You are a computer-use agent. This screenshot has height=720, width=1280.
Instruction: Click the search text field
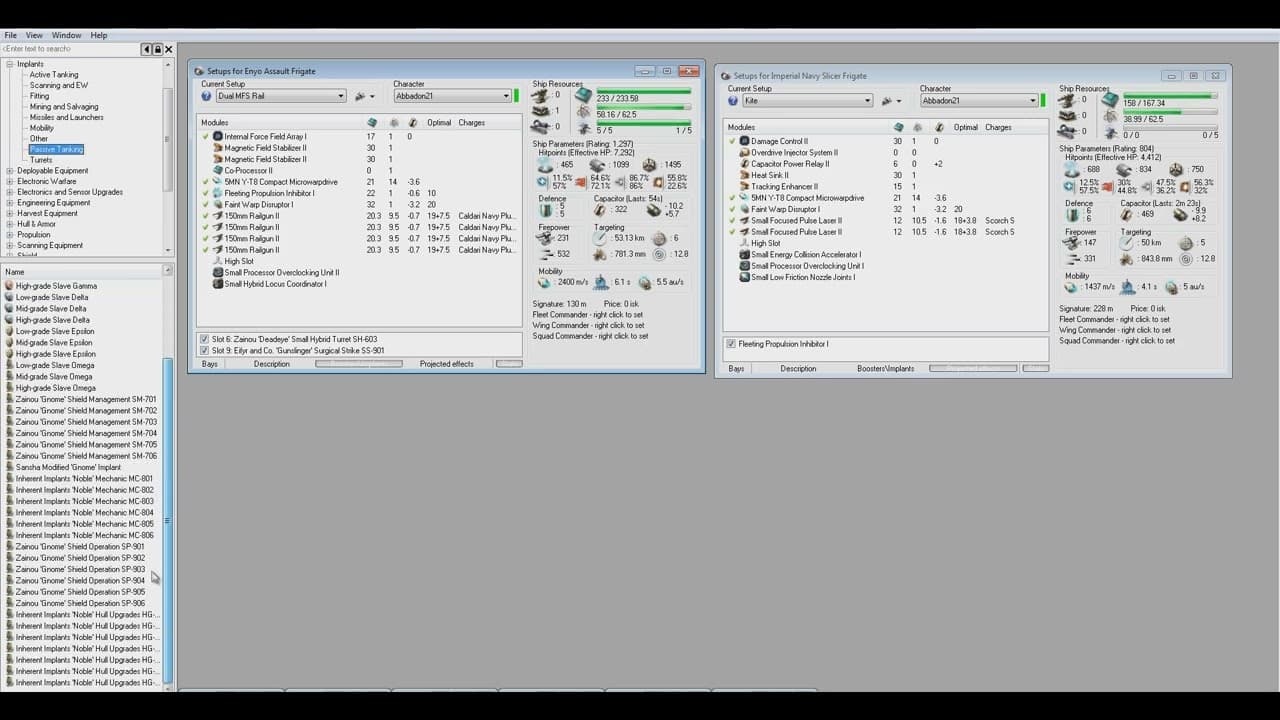coord(69,49)
